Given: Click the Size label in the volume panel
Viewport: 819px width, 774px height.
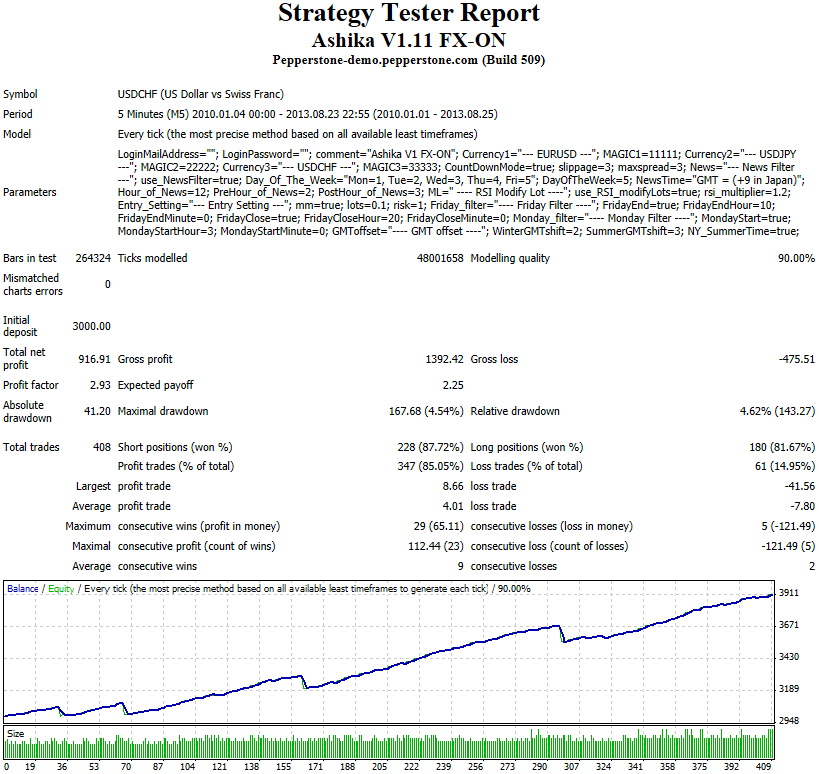Looking at the screenshot, I should (16, 734).
